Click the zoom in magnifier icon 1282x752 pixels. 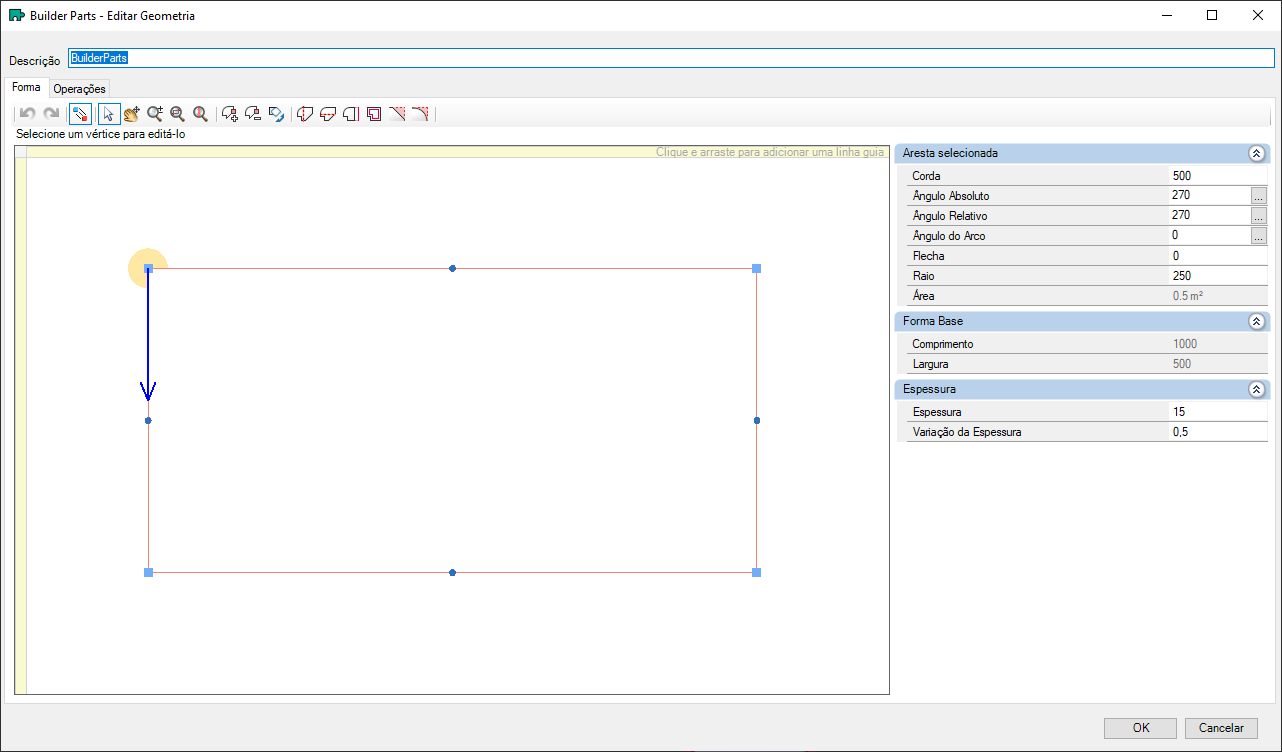pyautogui.click(x=155, y=114)
